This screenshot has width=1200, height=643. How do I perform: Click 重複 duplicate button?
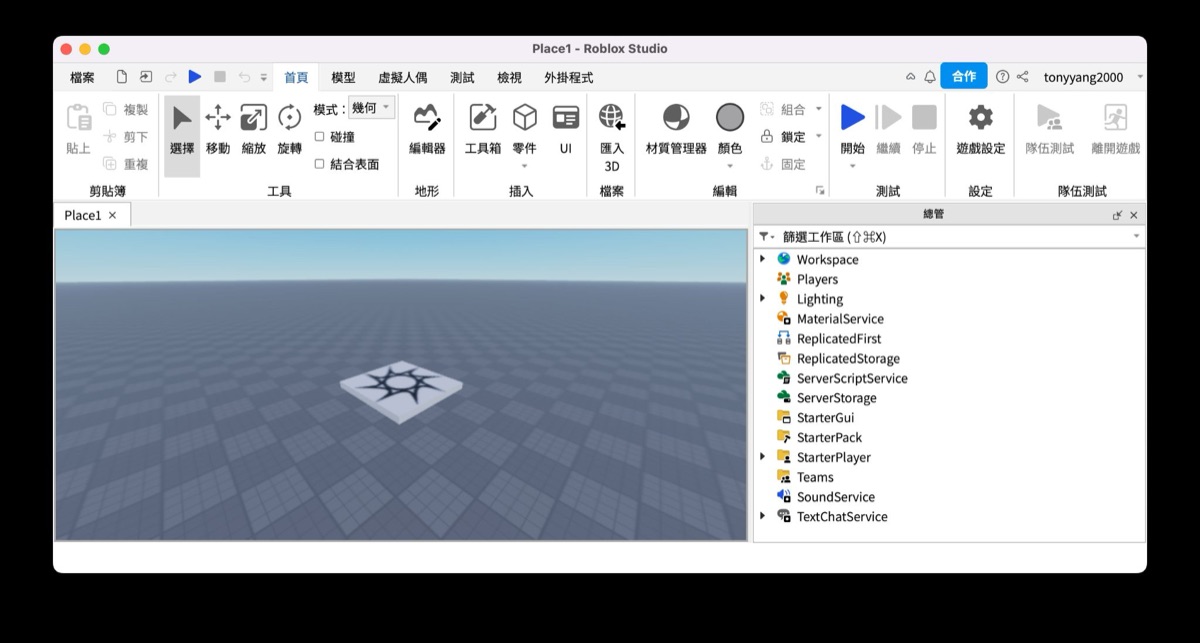tap(126, 163)
